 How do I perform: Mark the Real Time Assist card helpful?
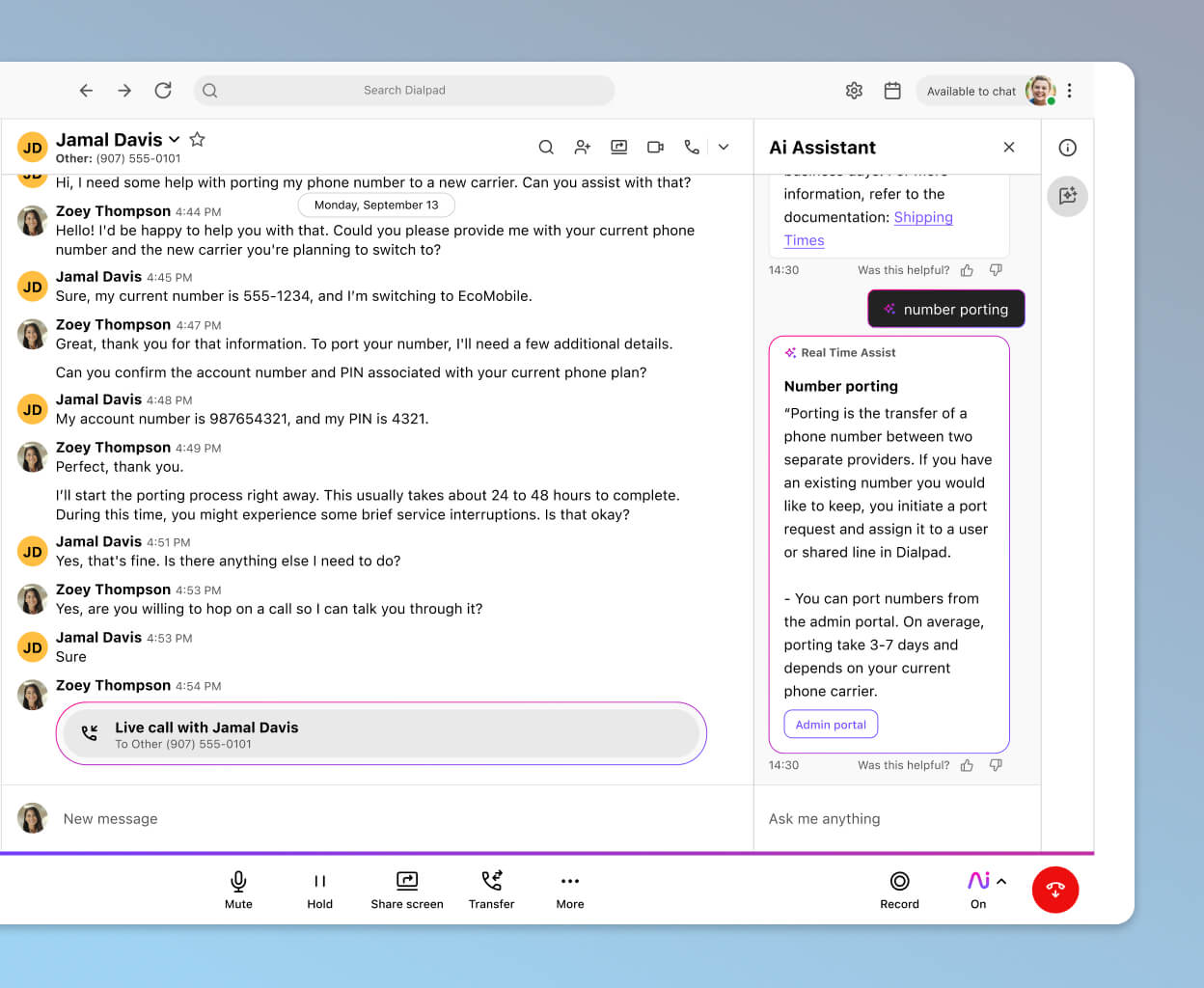point(967,764)
